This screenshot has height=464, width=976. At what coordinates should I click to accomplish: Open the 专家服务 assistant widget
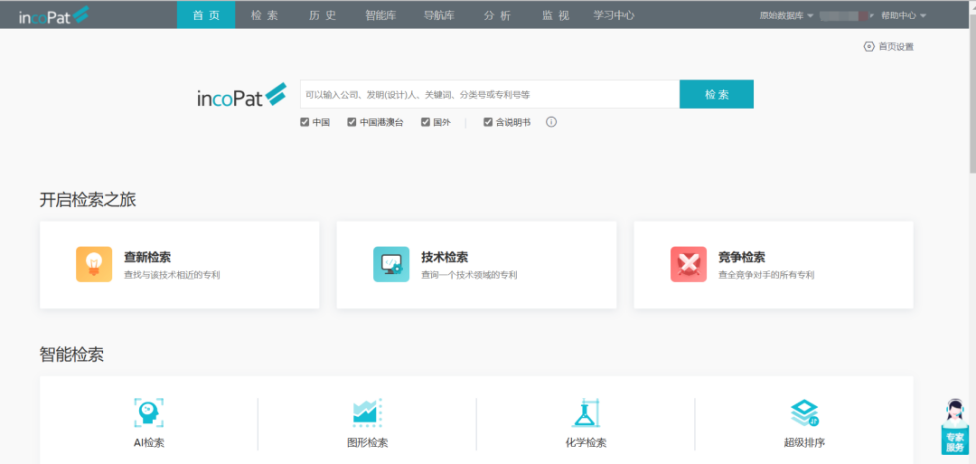(955, 427)
